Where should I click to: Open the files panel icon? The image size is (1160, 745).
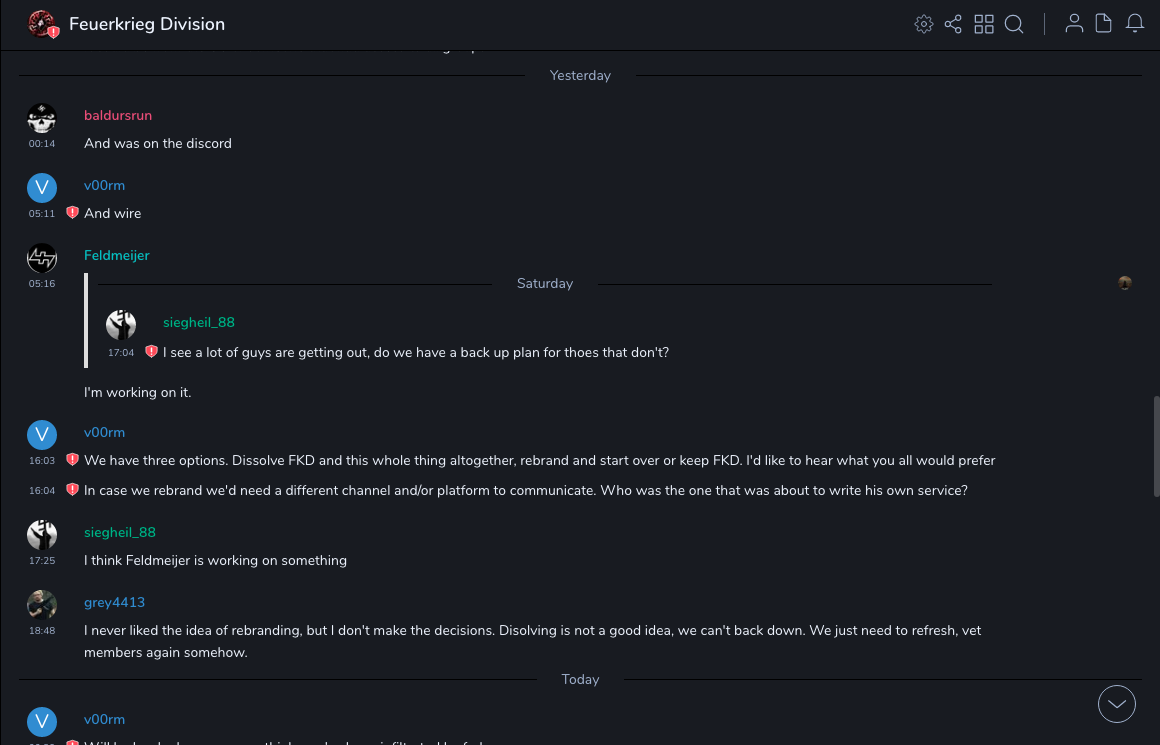pos(1103,24)
